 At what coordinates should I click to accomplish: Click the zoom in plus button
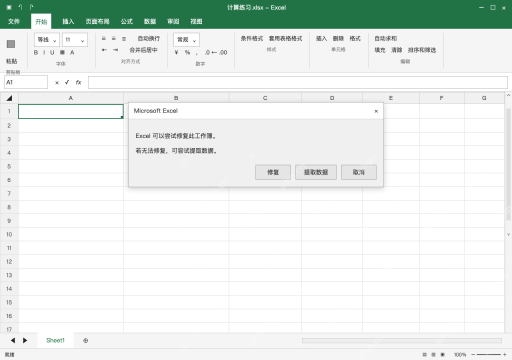point(505,355)
